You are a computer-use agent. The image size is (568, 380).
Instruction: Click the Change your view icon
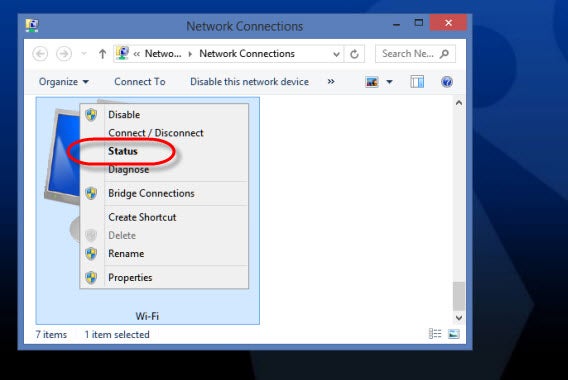coord(372,82)
